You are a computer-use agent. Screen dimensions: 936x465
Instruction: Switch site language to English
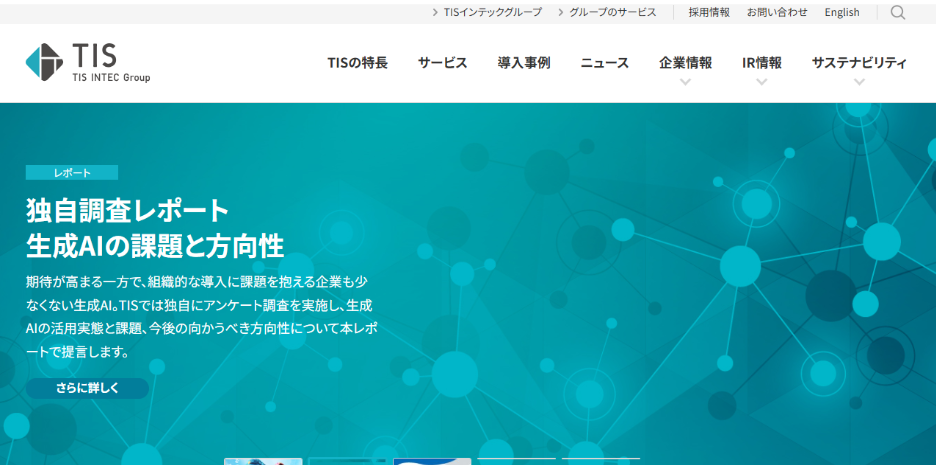(x=842, y=12)
